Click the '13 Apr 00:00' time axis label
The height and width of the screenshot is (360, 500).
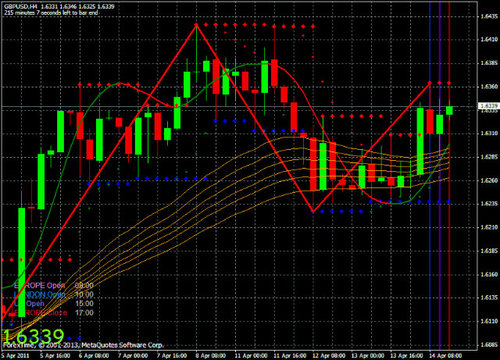368,356
